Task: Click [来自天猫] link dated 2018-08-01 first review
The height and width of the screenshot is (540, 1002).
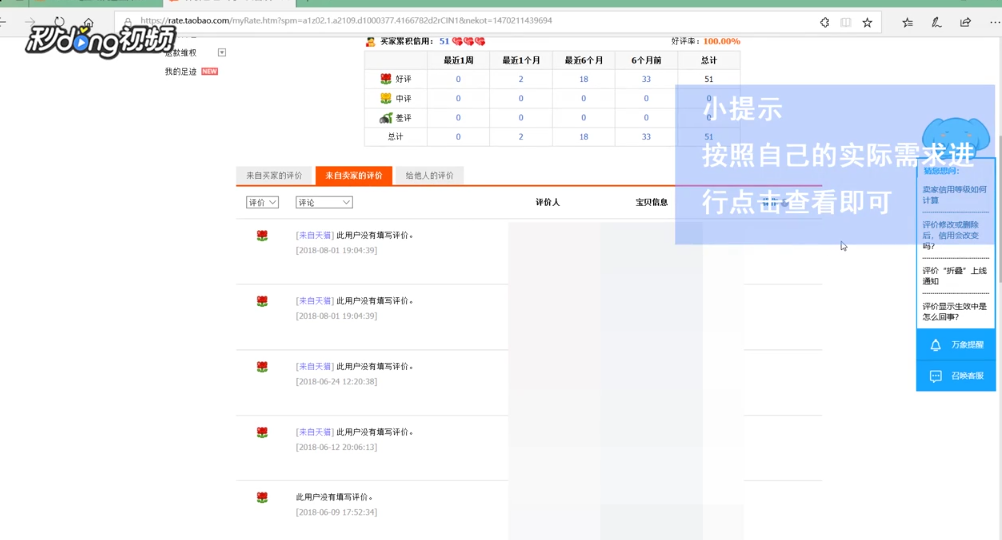Action: [314, 235]
